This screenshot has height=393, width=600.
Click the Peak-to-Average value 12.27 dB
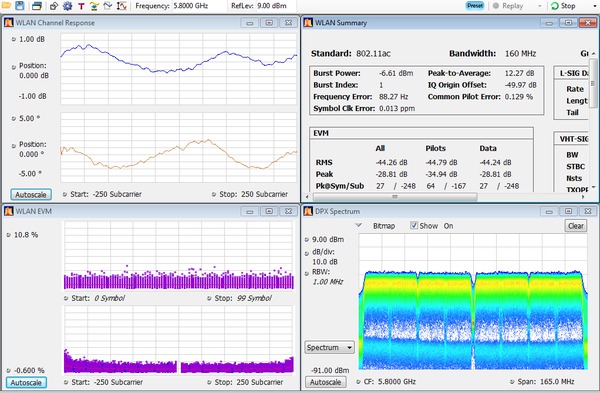click(x=520, y=73)
